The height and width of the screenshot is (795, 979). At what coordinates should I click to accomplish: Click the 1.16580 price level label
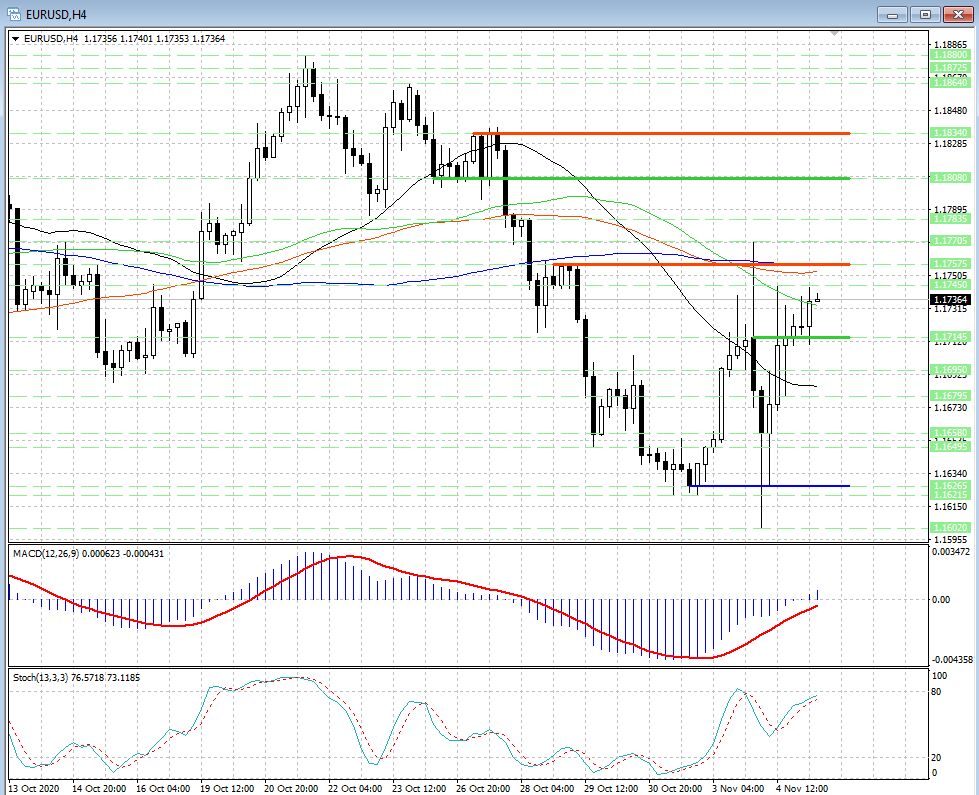click(x=950, y=433)
